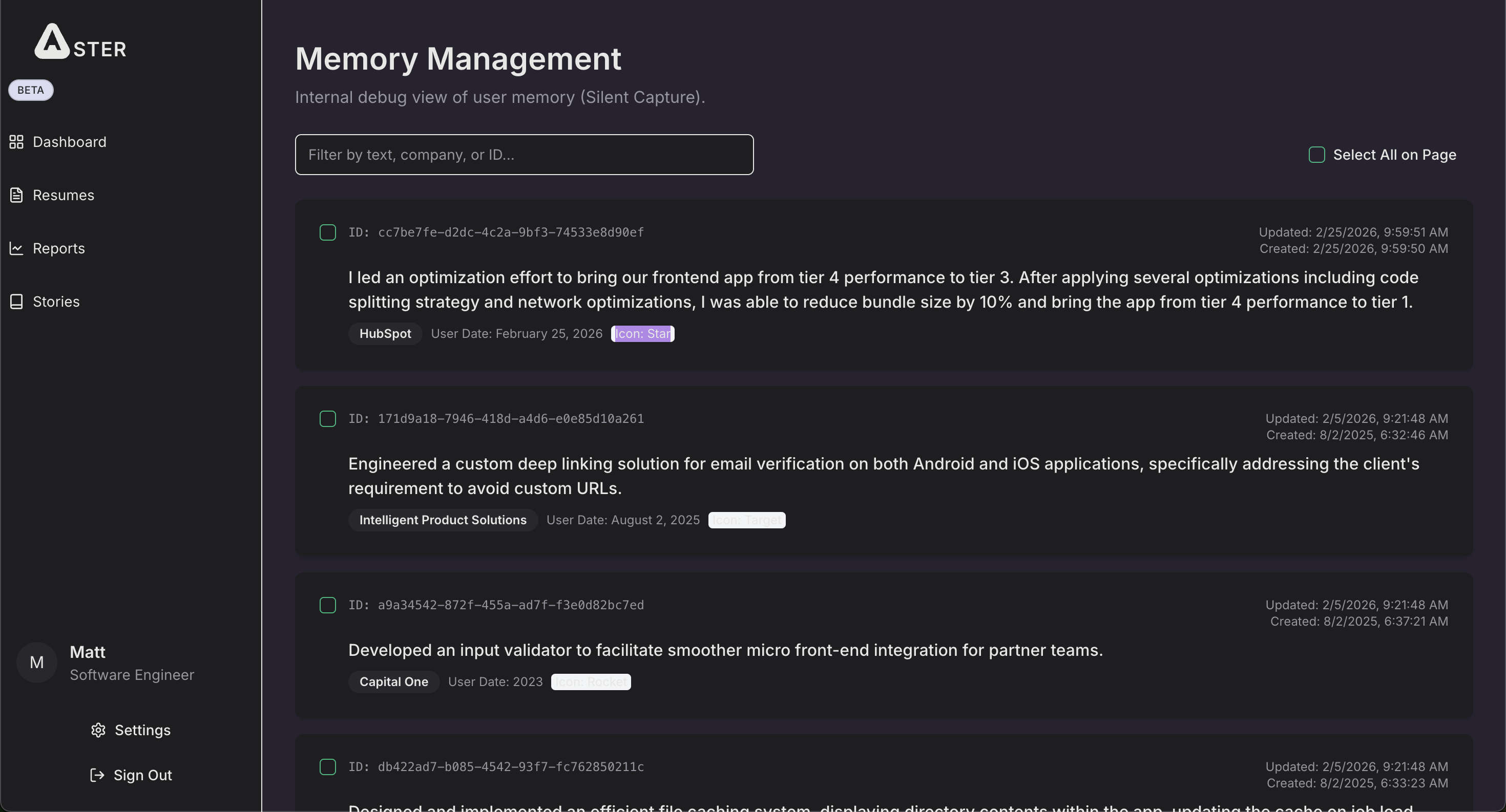This screenshot has width=1506, height=812.
Task: Click the Sign Out link
Action: [142, 775]
